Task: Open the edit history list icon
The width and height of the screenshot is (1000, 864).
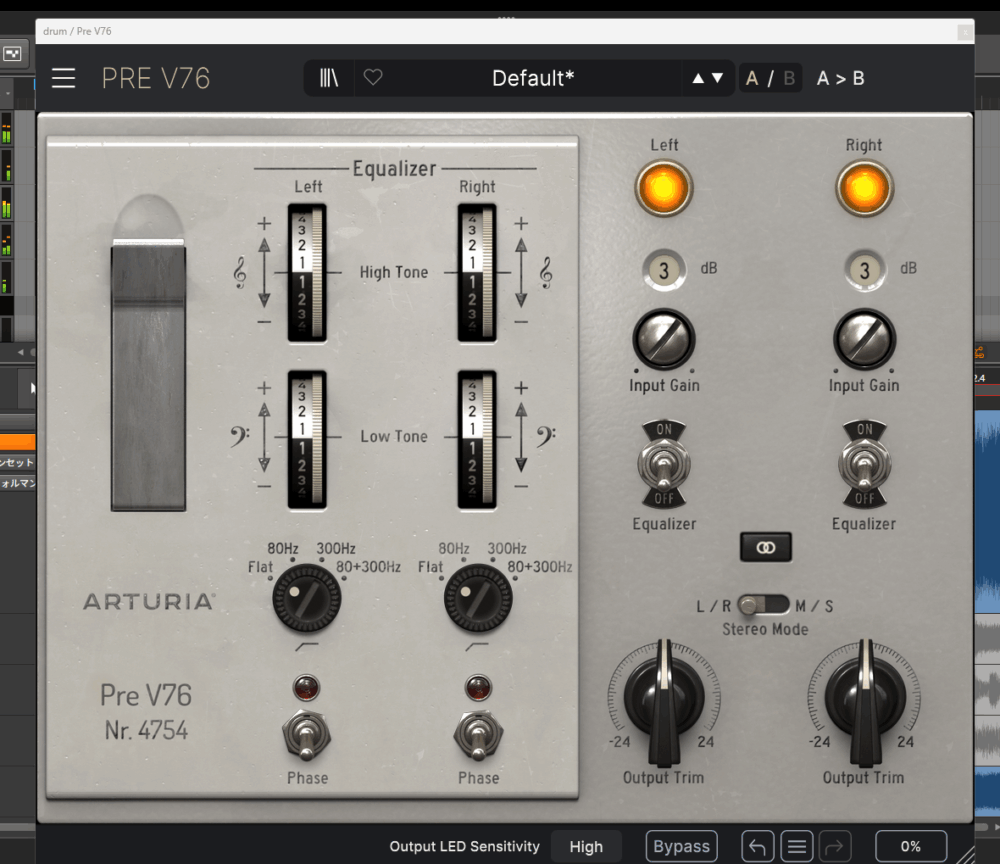Action: point(797,847)
